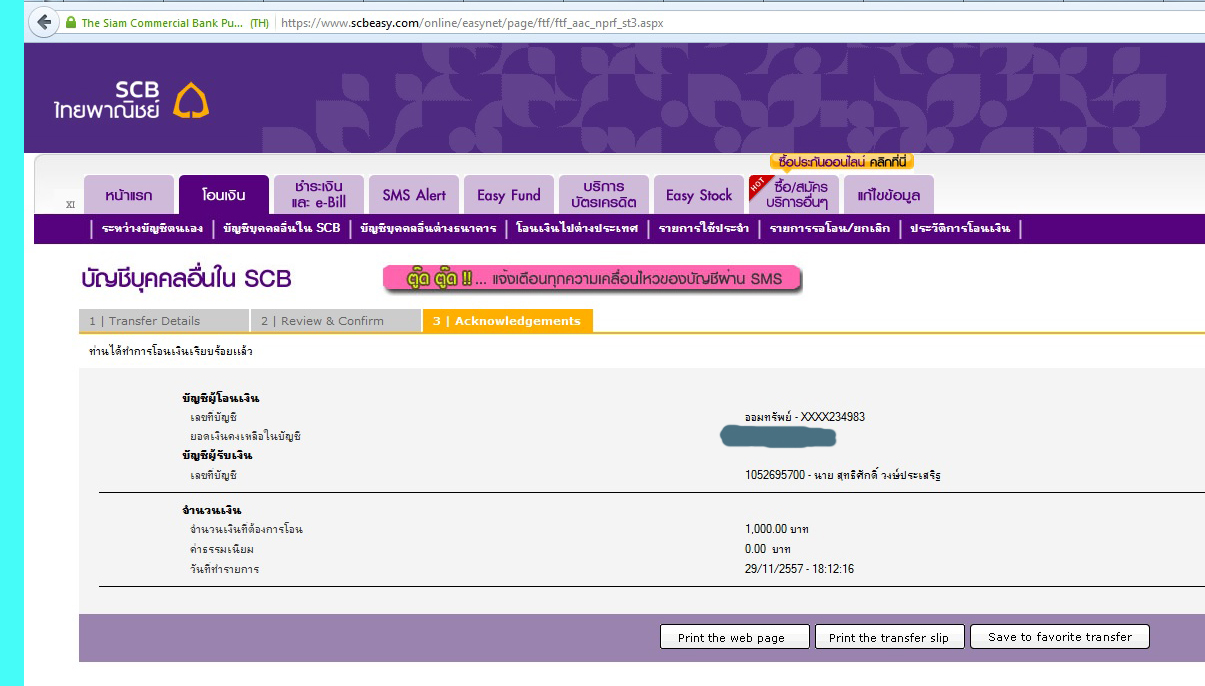This screenshot has width=1205, height=686.
Task: Click the sender account XXXX234983 text
Action: [805, 417]
